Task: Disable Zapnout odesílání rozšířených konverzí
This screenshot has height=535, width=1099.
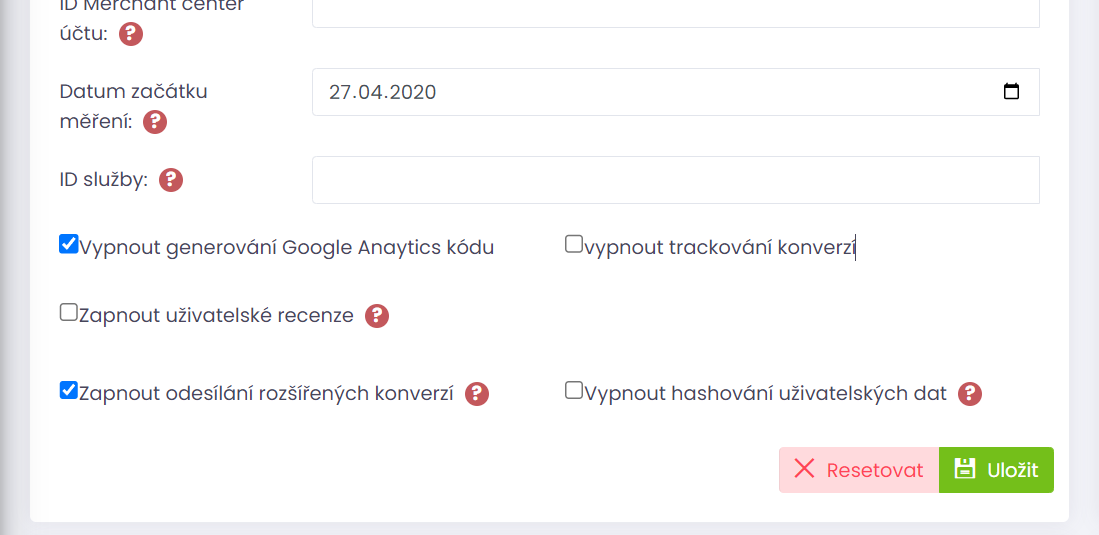Action: coord(68,390)
